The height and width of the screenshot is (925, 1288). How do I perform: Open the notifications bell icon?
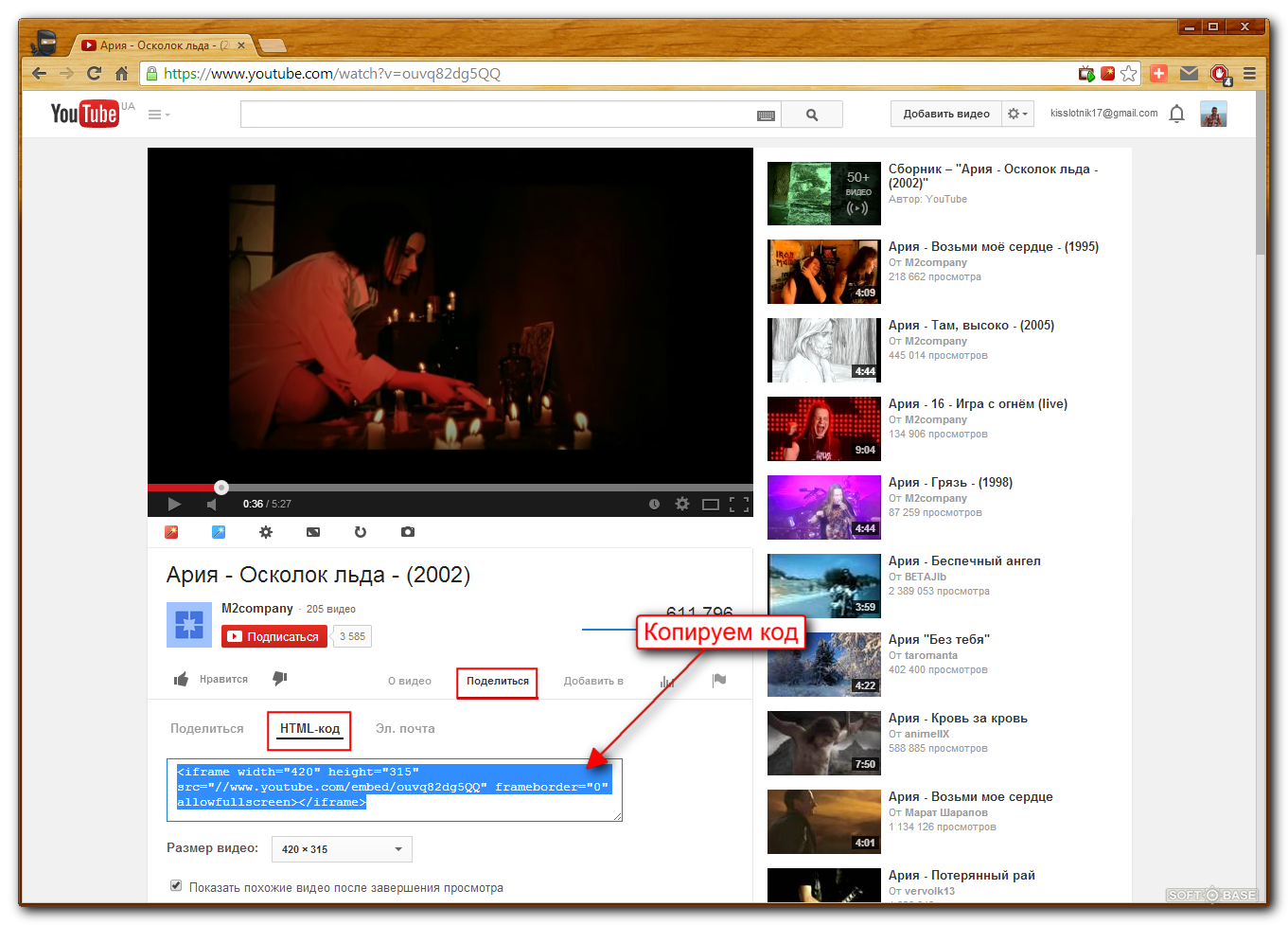(x=1176, y=114)
